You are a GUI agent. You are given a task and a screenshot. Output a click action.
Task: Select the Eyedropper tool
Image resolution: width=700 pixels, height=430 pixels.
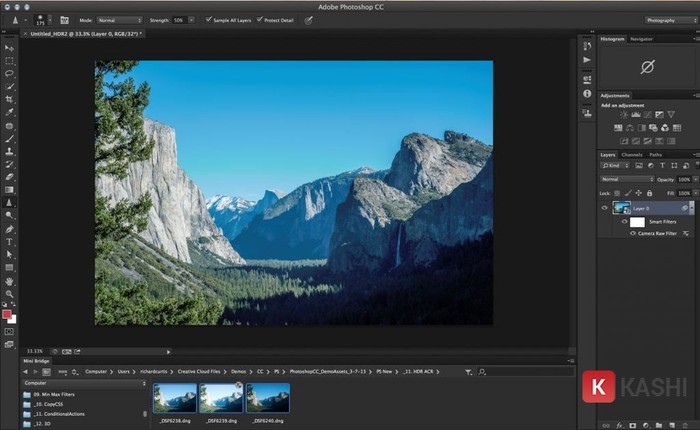click(x=9, y=112)
